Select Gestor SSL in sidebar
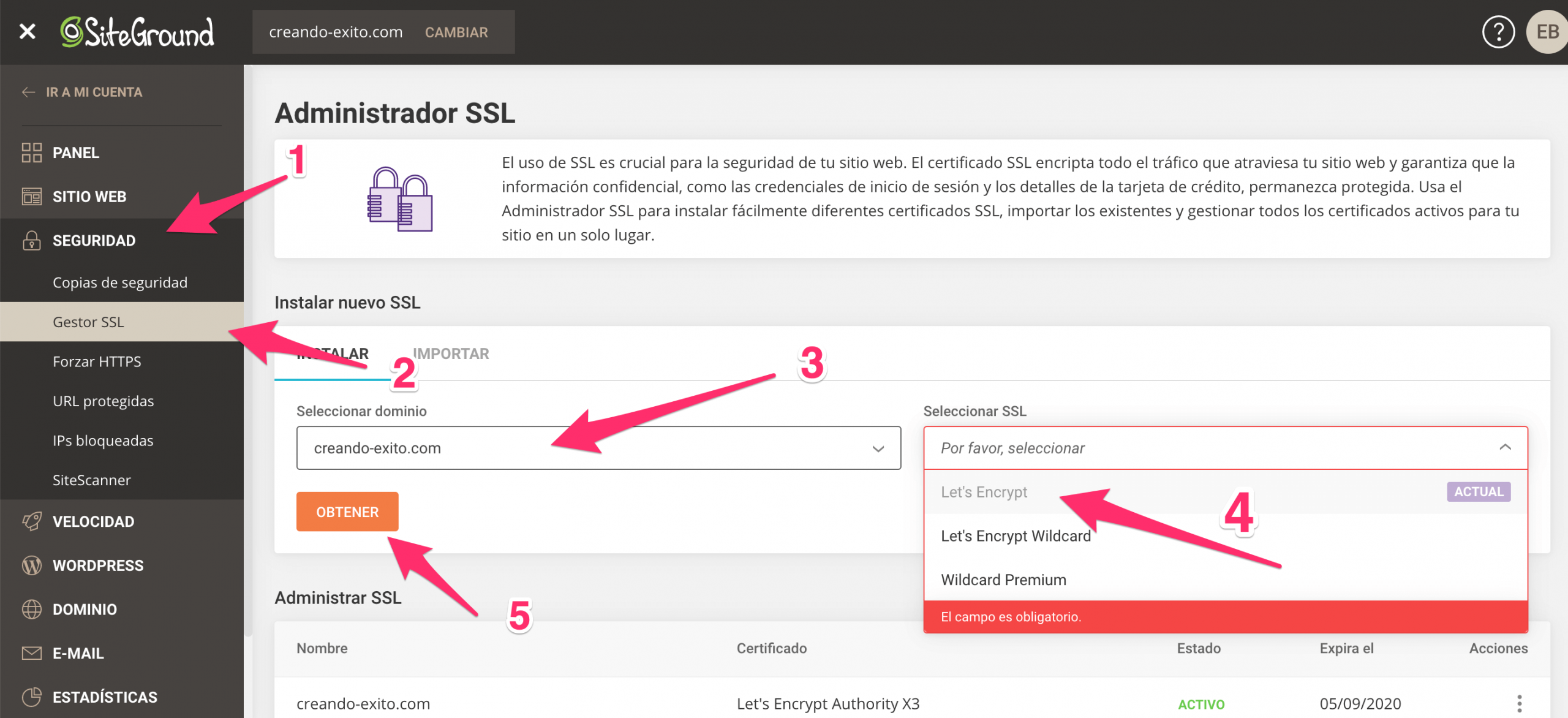The width and height of the screenshot is (1568, 718). pos(122,322)
